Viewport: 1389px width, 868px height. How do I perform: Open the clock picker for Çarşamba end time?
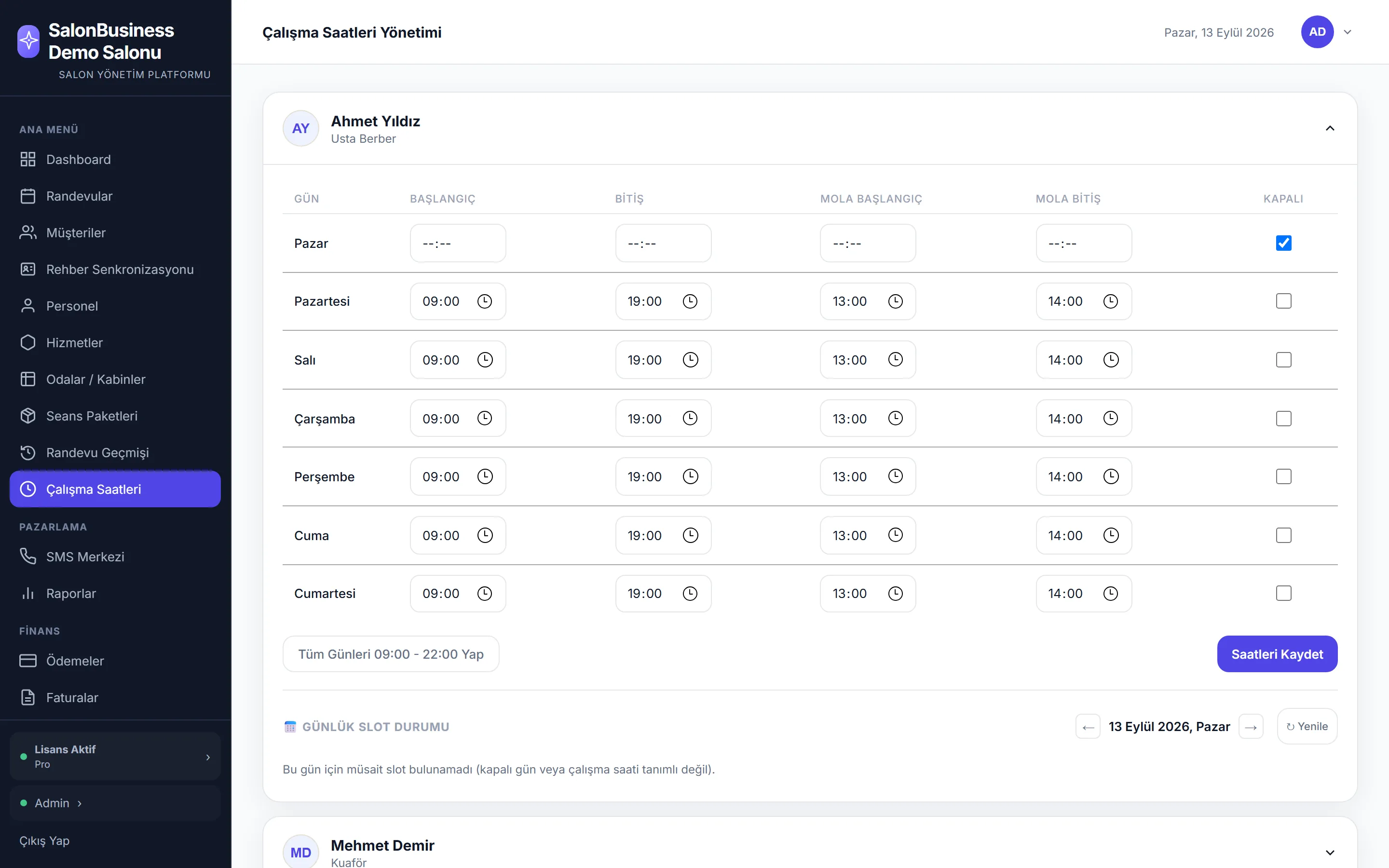(690, 419)
